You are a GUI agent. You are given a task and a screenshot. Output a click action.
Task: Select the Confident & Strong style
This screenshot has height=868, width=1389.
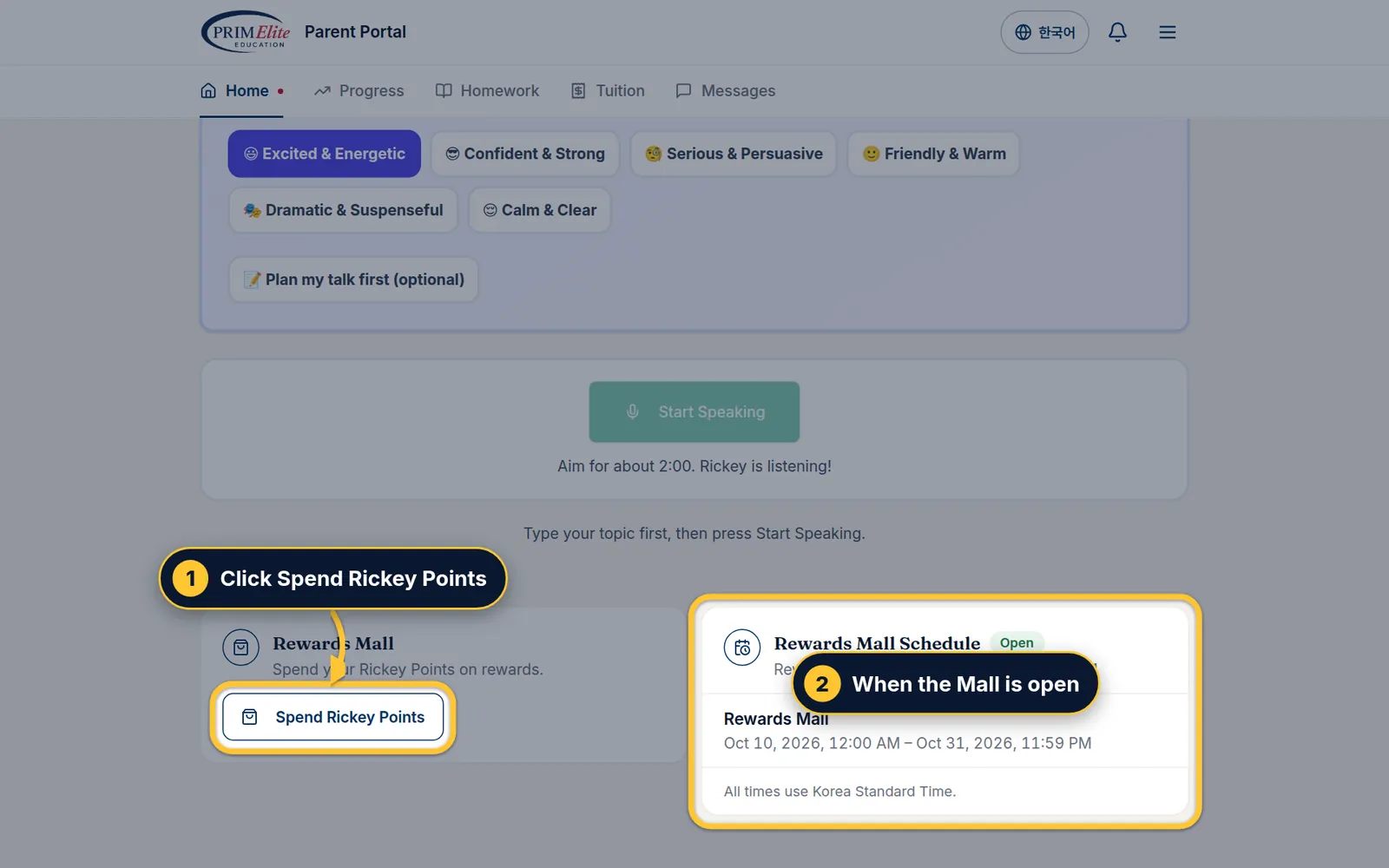click(x=525, y=154)
